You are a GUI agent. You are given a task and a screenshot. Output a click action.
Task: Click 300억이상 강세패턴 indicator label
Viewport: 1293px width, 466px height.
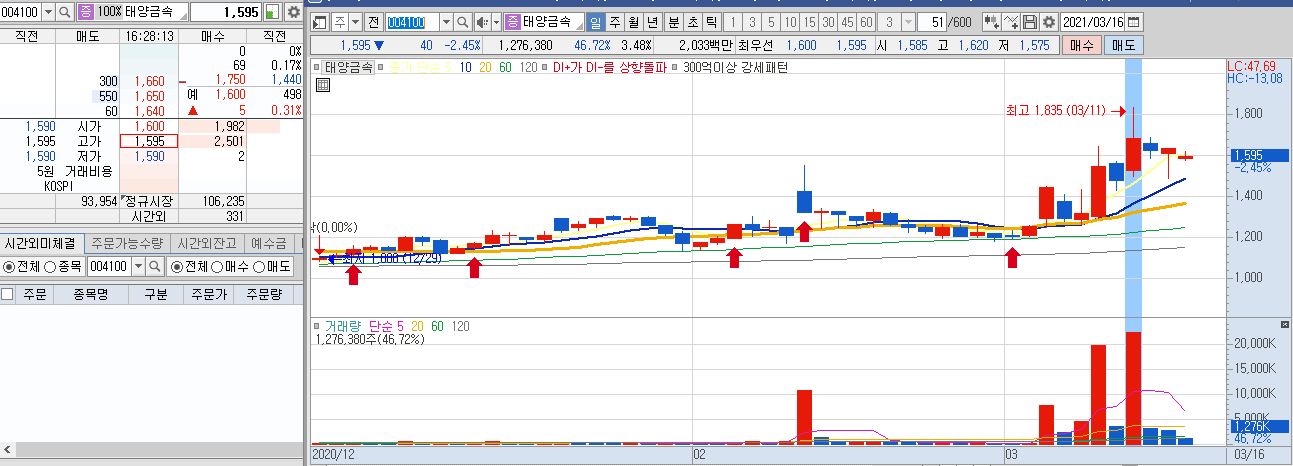(x=737, y=67)
